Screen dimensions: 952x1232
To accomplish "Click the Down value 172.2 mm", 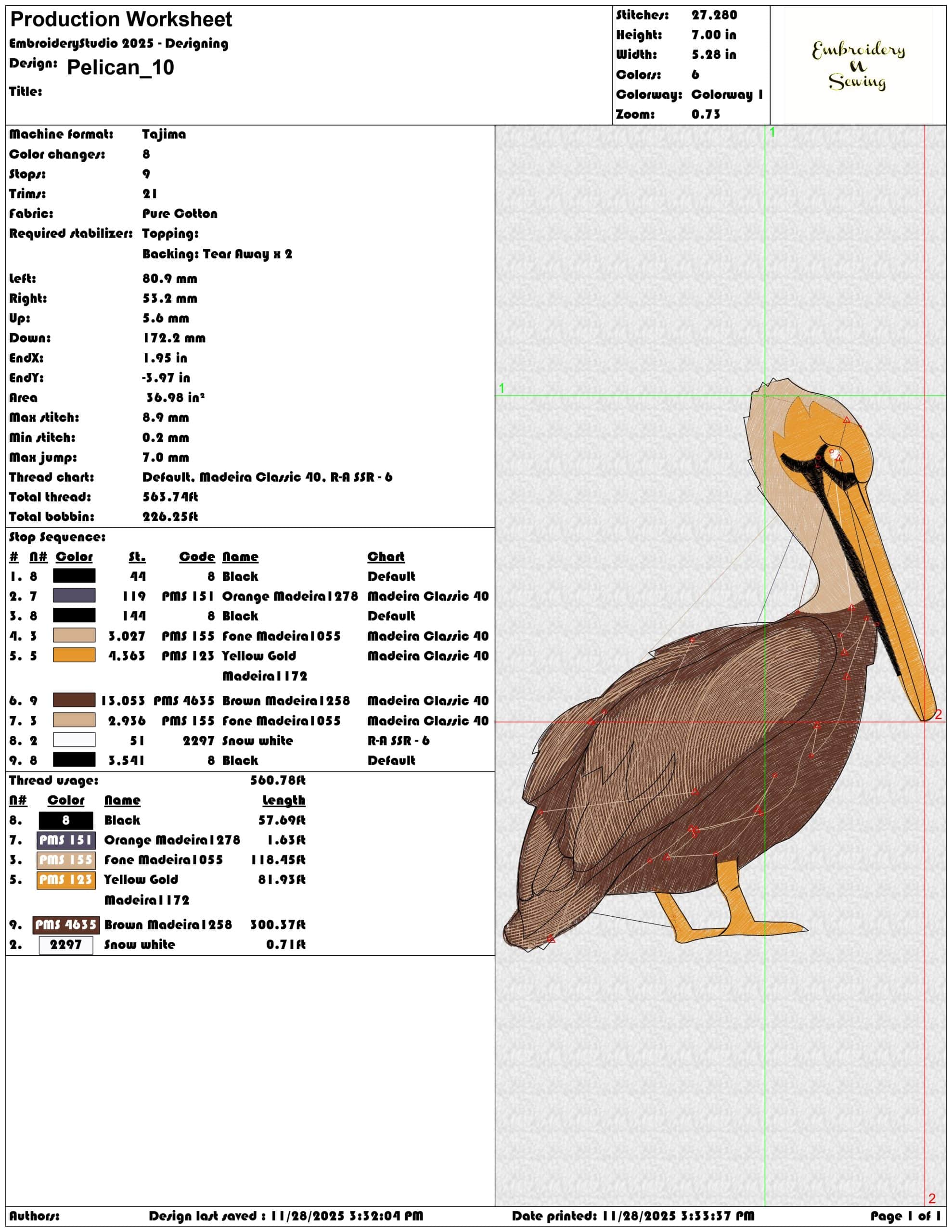I will tap(174, 338).
